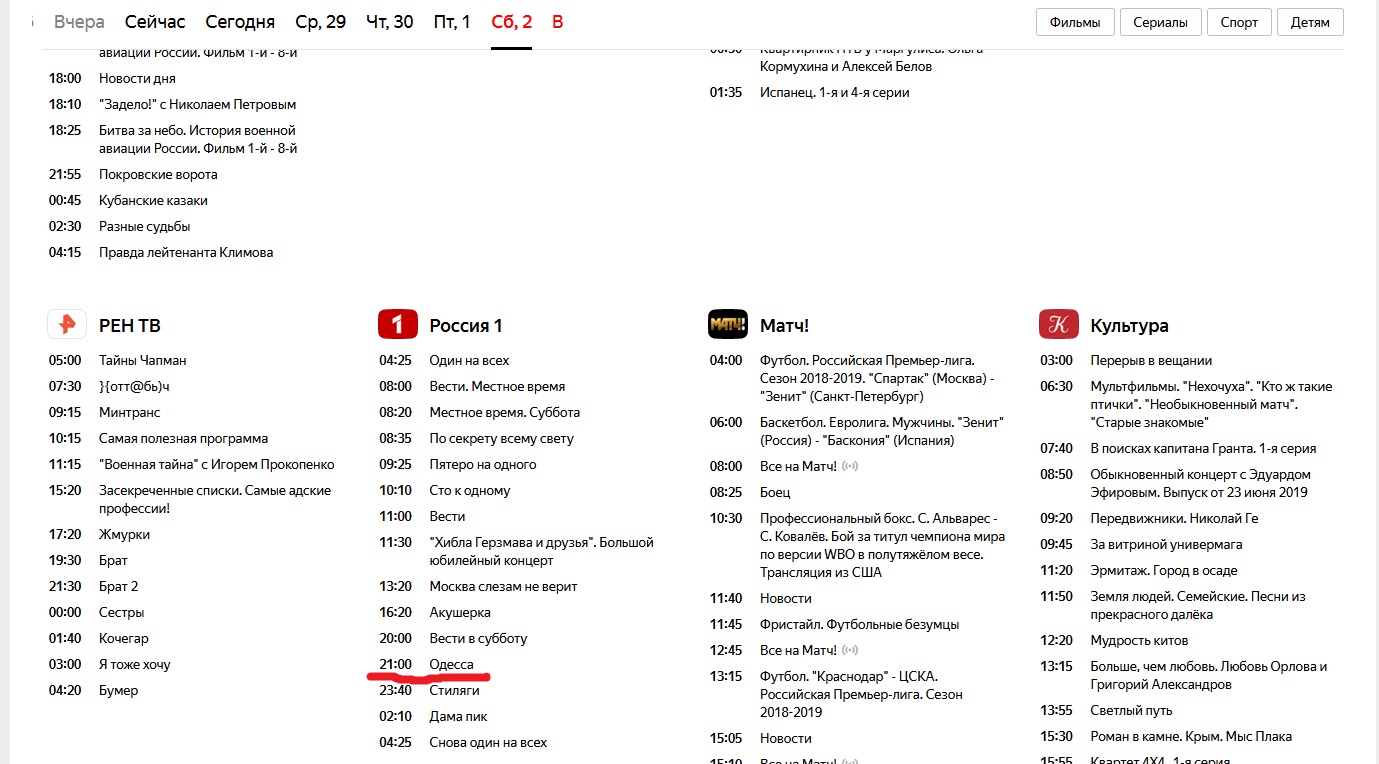Open the program Бумер
Screen dimensions: 1379x764
tap(119, 690)
